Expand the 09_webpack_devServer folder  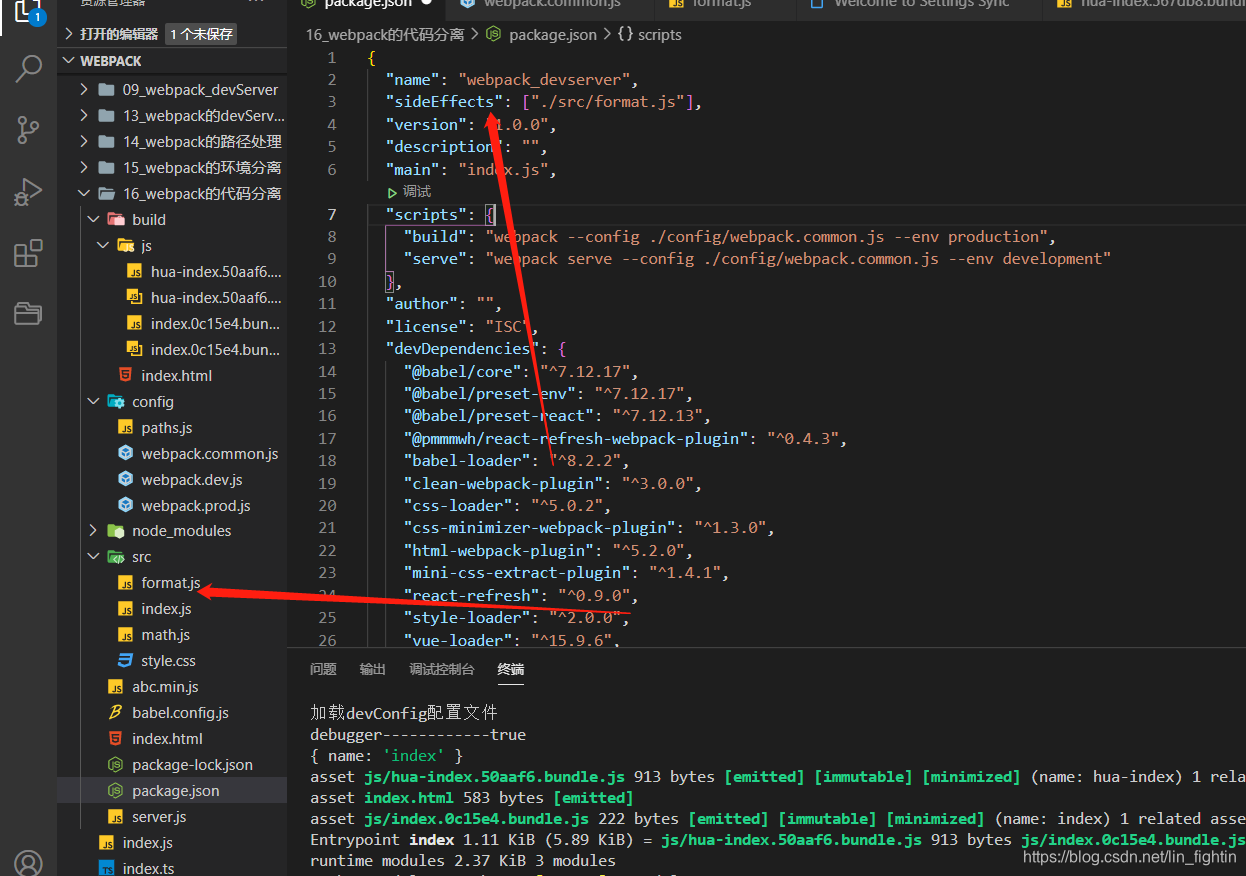point(85,89)
